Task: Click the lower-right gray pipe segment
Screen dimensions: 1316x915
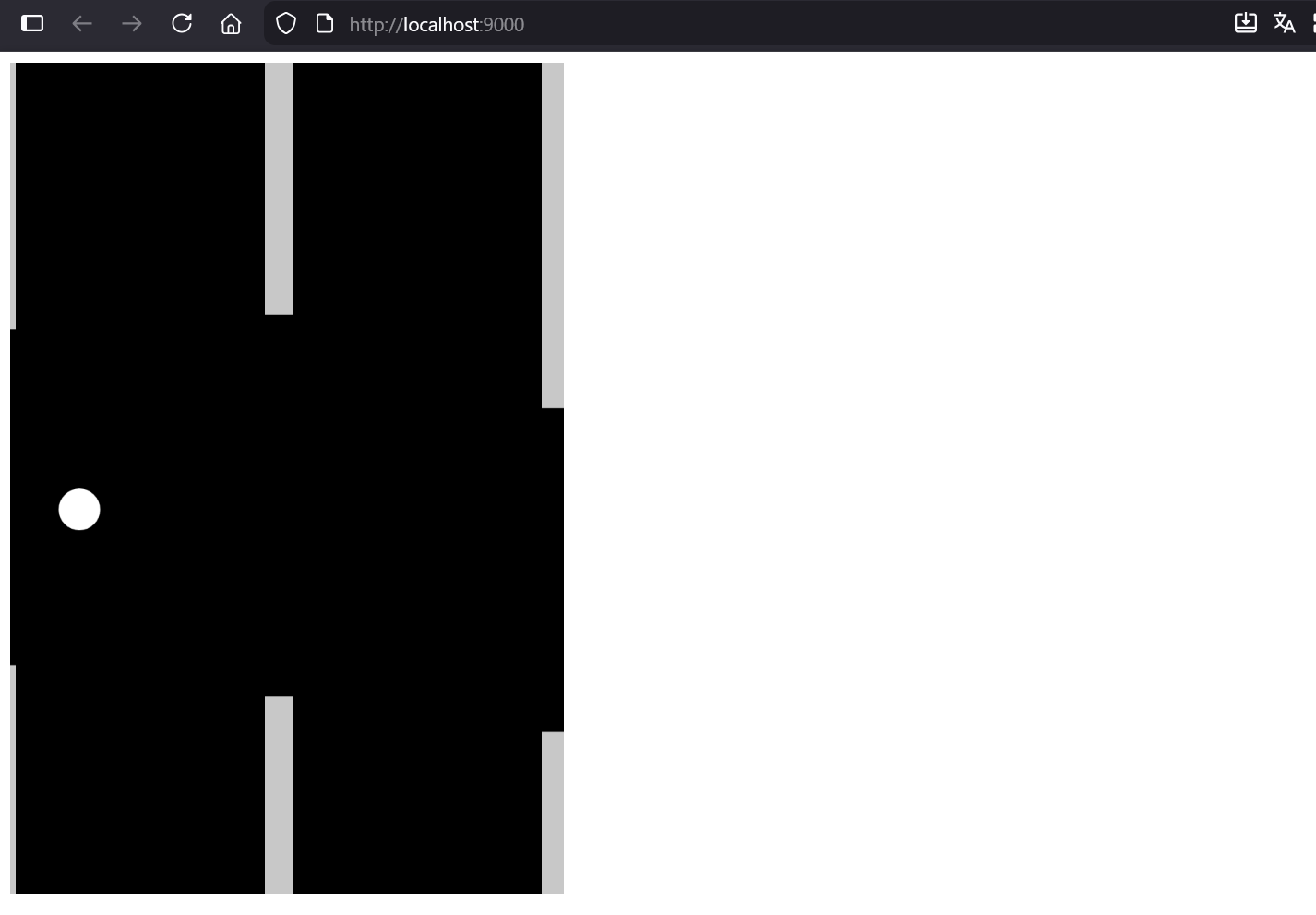Action: pyautogui.click(x=555, y=813)
